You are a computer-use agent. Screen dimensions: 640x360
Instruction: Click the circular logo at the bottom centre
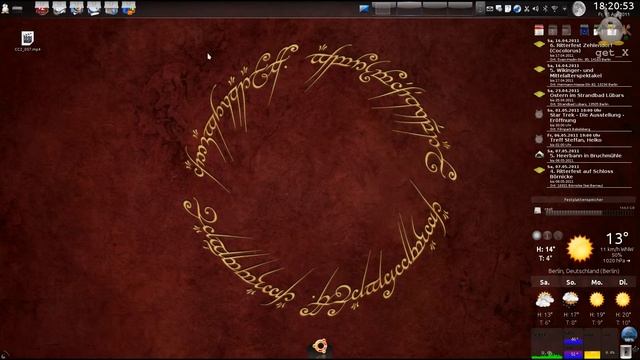pyautogui.click(x=320, y=346)
